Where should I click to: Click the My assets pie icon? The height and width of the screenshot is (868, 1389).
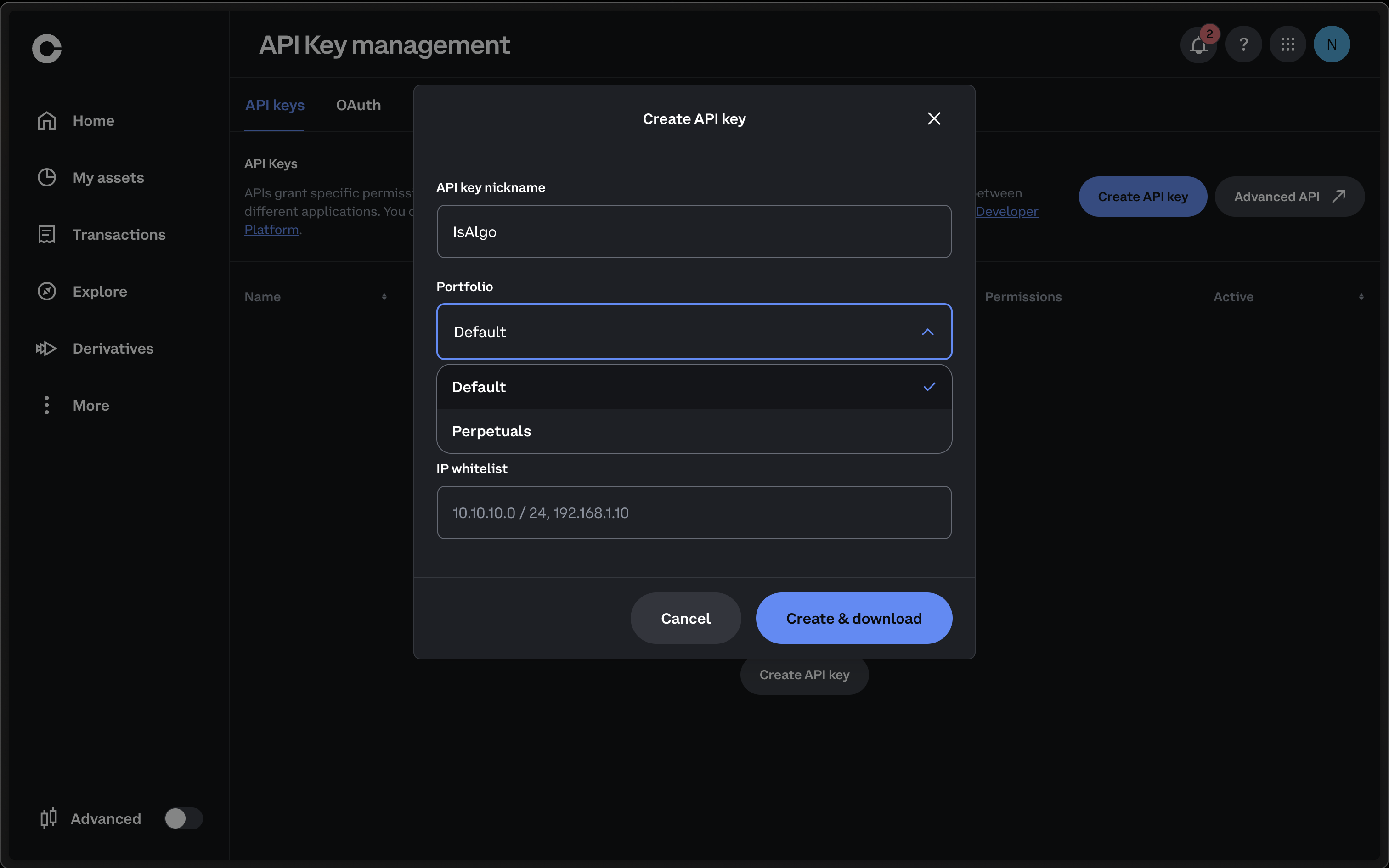pyautogui.click(x=46, y=177)
